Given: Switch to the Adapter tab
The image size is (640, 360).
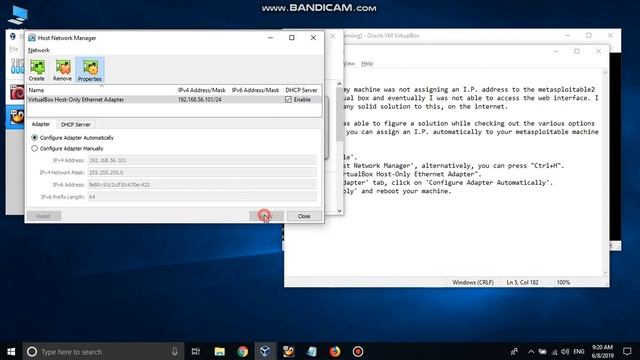Looking at the screenshot, I should point(41,124).
